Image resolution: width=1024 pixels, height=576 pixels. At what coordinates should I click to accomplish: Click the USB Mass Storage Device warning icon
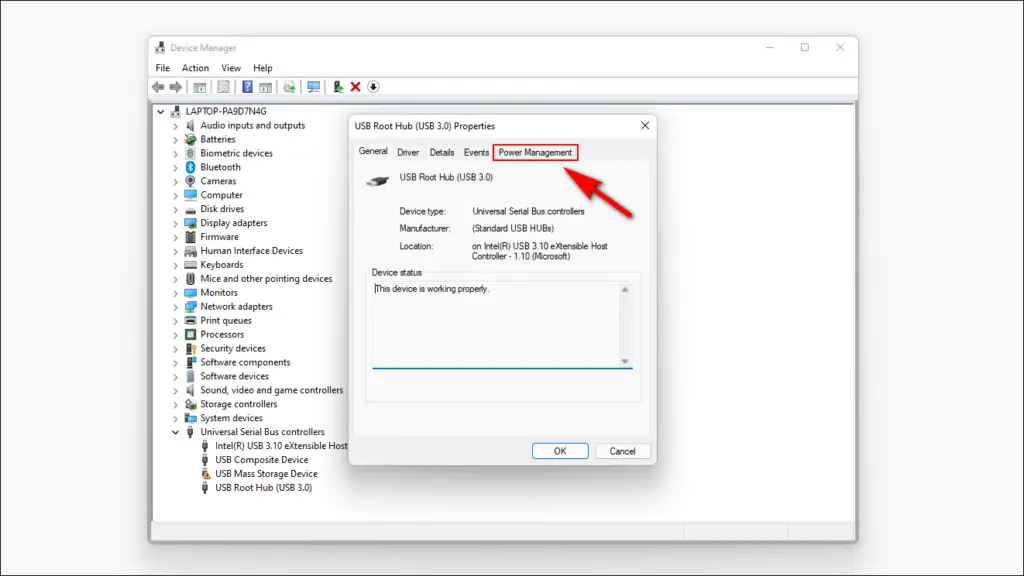click(x=205, y=473)
